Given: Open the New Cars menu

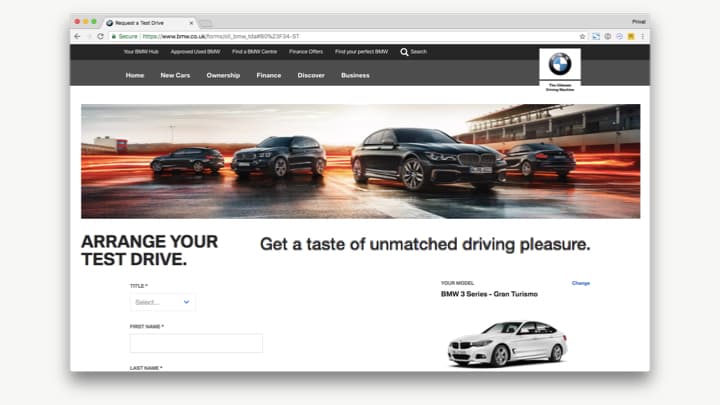Looking at the screenshot, I should (x=175, y=75).
